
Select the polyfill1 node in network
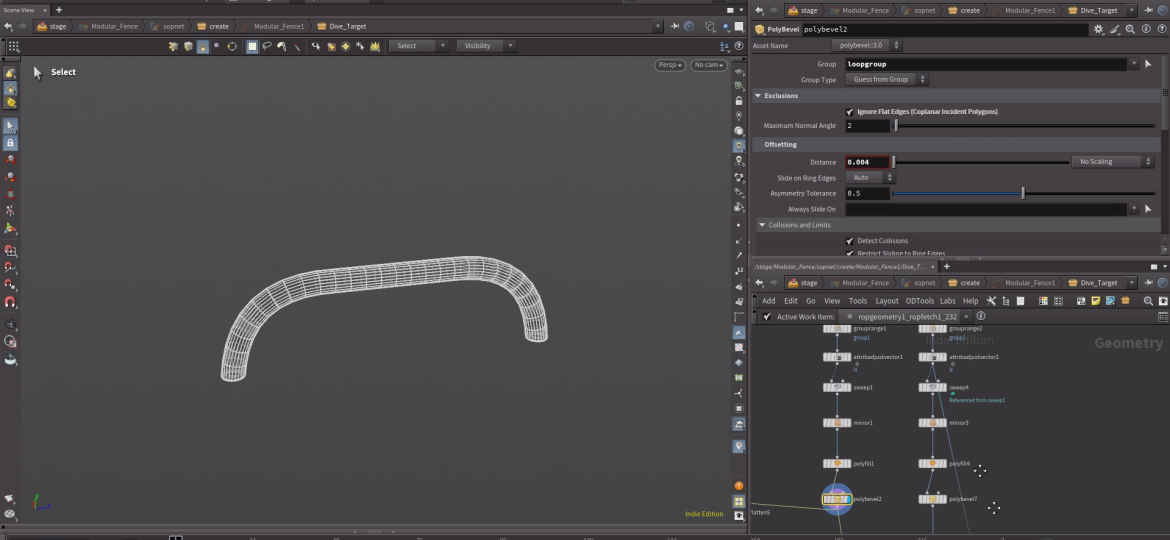point(837,464)
